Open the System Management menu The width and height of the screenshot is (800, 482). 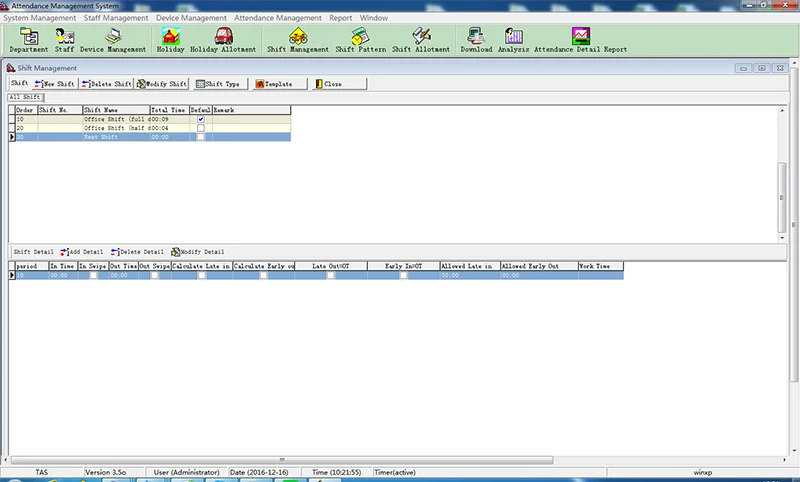click(39, 18)
